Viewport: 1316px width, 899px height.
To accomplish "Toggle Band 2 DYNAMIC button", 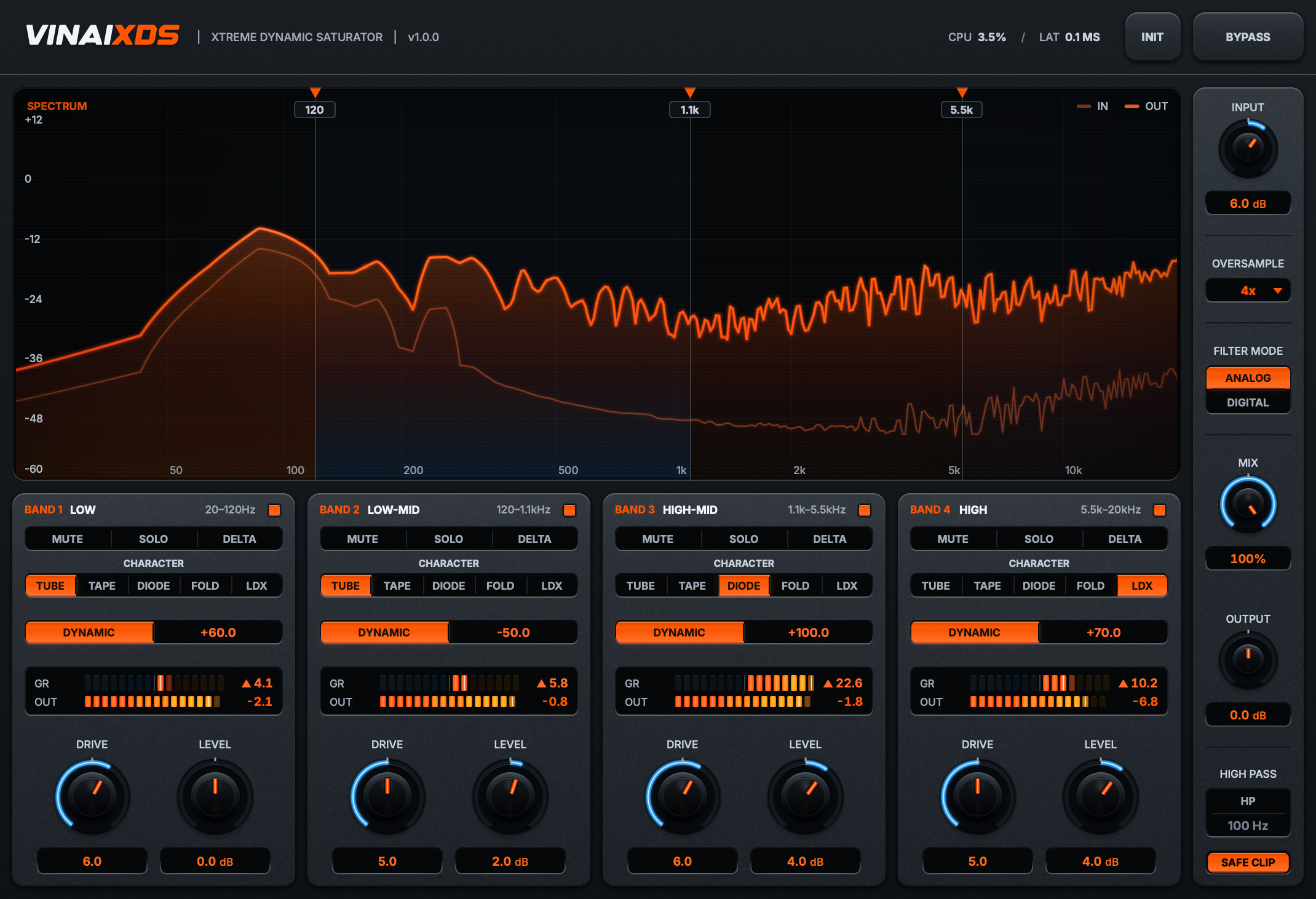I will pyautogui.click(x=384, y=632).
